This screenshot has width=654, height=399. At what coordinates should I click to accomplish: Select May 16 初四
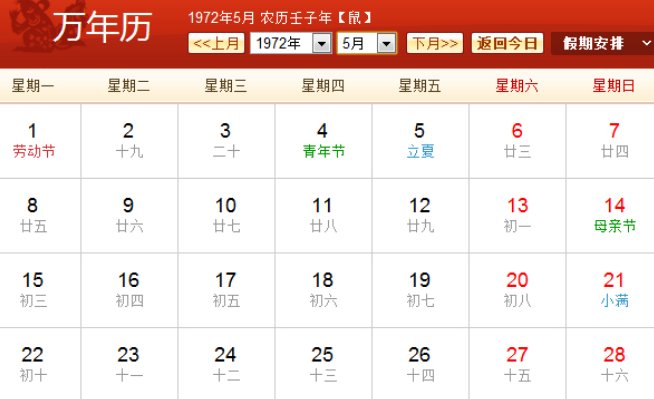point(129,290)
